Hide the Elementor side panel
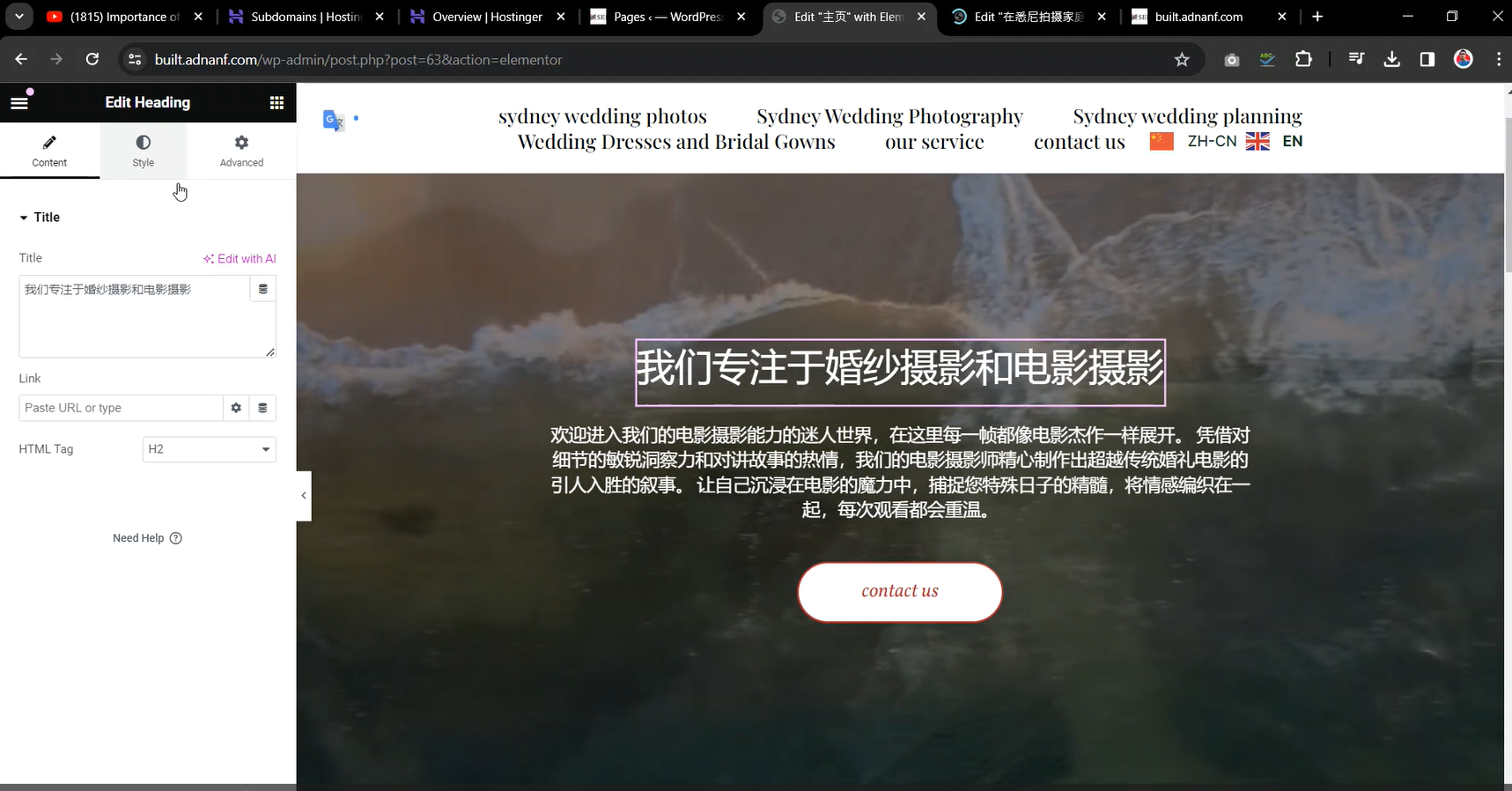The image size is (1512, 791). pyautogui.click(x=304, y=496)
